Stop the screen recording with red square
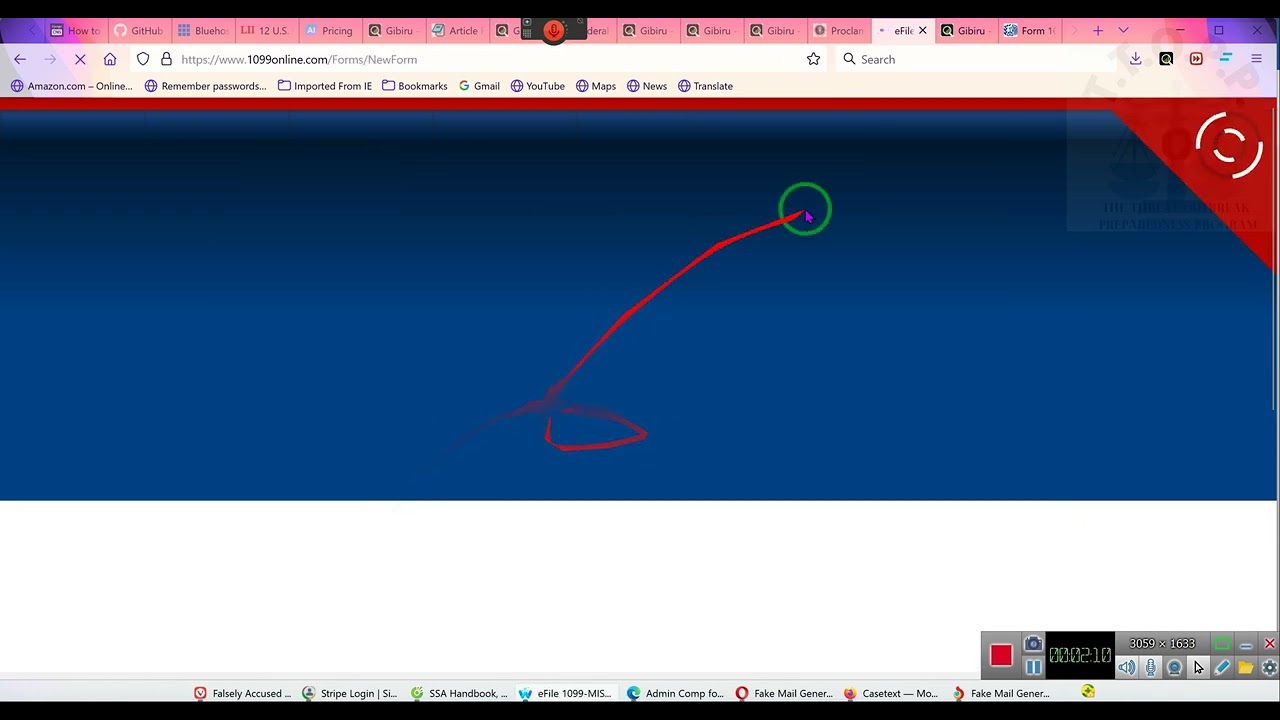 1001,655
